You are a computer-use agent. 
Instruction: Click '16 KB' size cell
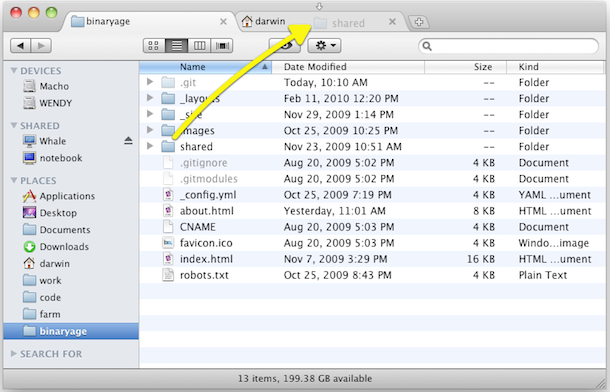(x=481, y=259)
